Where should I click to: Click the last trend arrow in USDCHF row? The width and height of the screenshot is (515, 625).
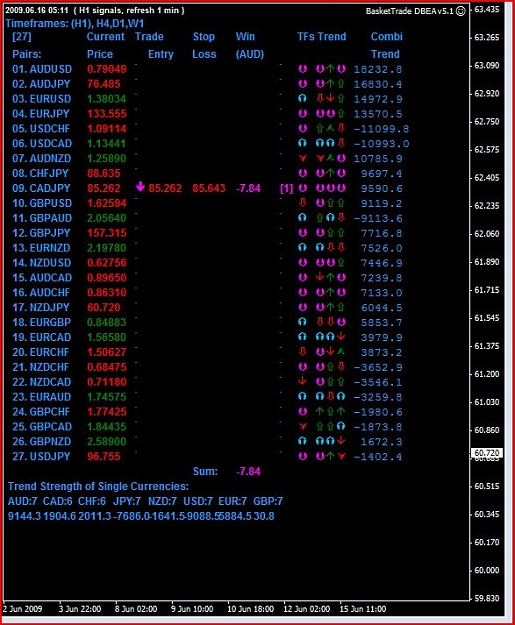coord(341,128)
